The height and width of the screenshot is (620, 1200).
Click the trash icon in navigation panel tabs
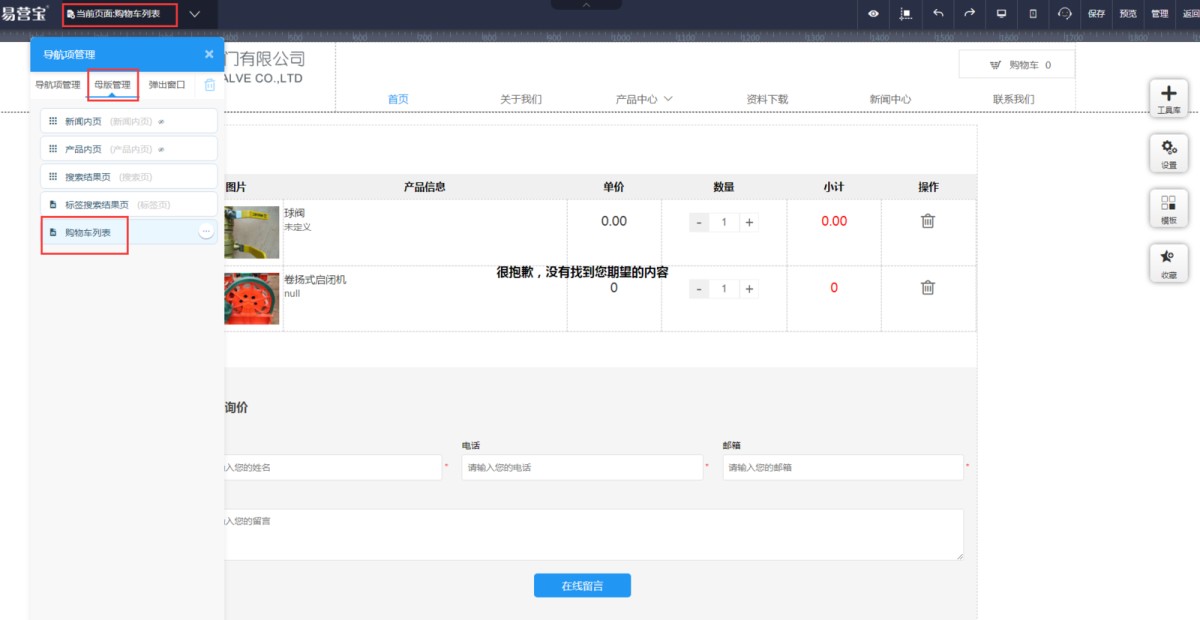coord(210,85)
